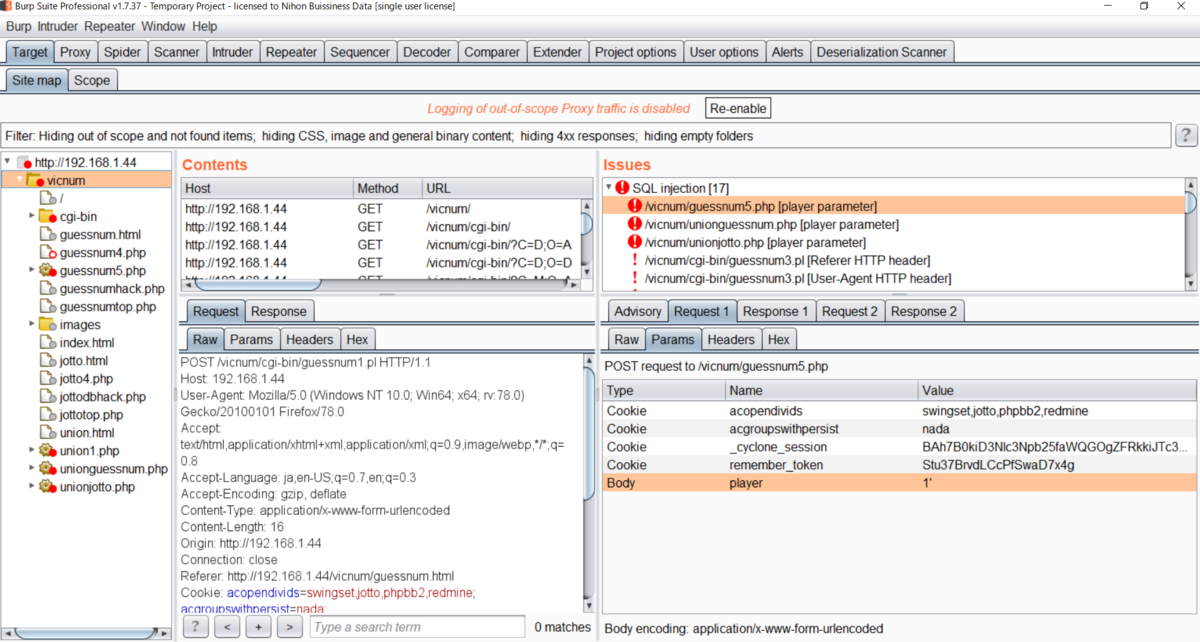This screenshot has height=642, width=1200.
Task: Open the Intruder menu
Action: 58,26
